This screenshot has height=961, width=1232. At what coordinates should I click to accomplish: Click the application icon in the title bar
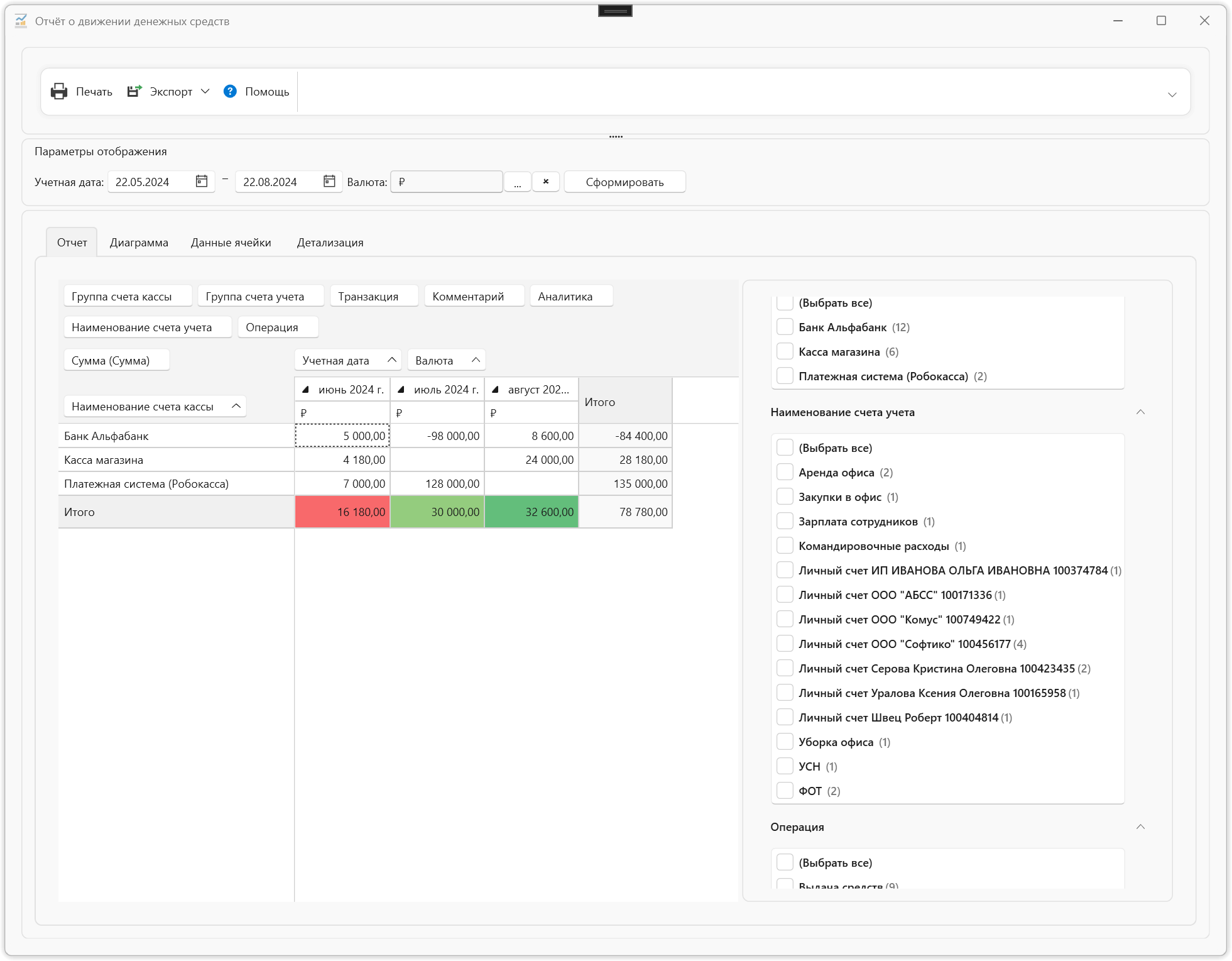tap(21, 21)
